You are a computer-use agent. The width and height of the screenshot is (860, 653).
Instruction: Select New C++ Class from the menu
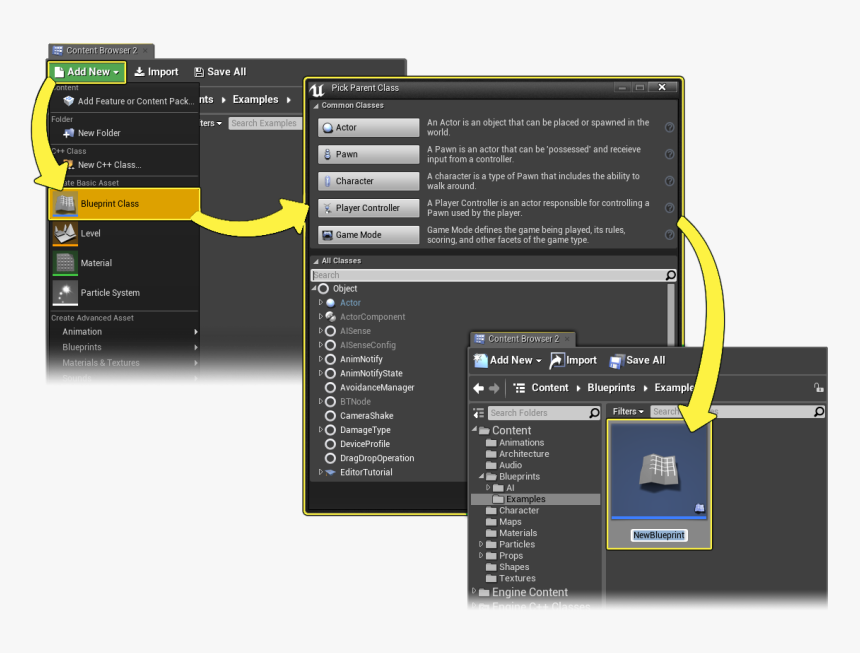(x=124, y=164)
